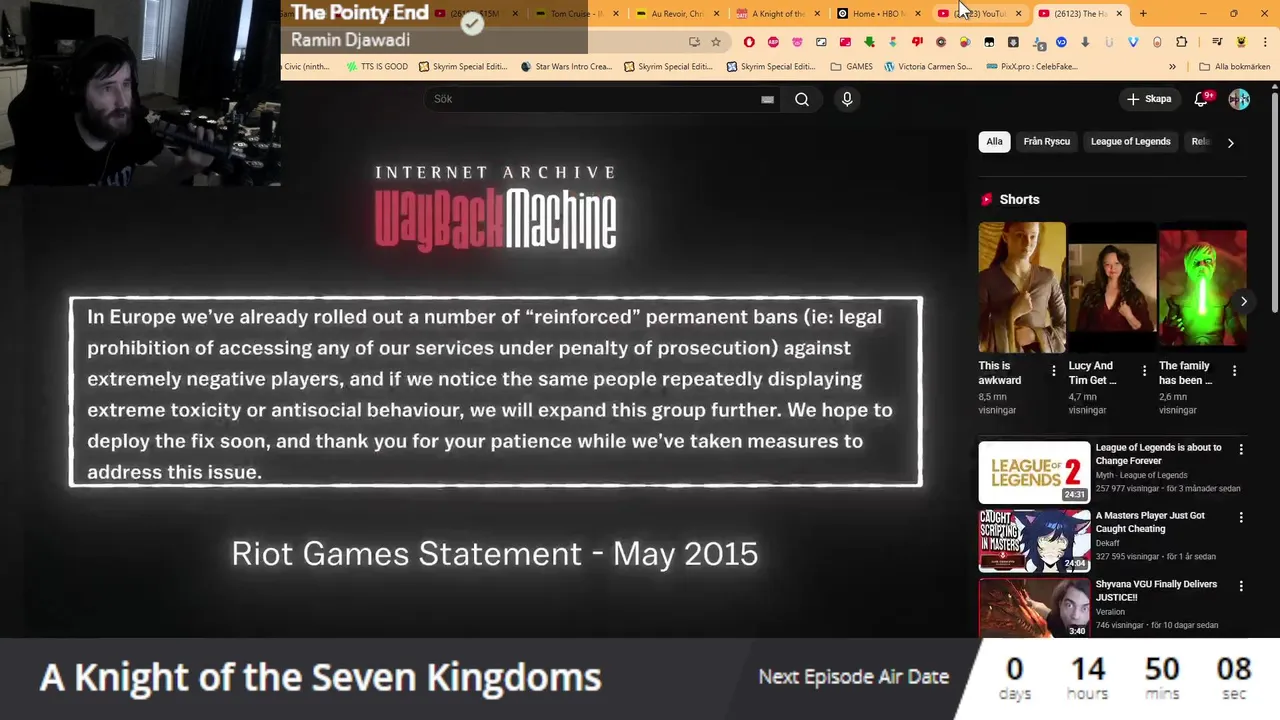Click the 'Veralion' channel name
Image resolution: width=1280 pixels, height=720 pixels.
(1110, 611)
